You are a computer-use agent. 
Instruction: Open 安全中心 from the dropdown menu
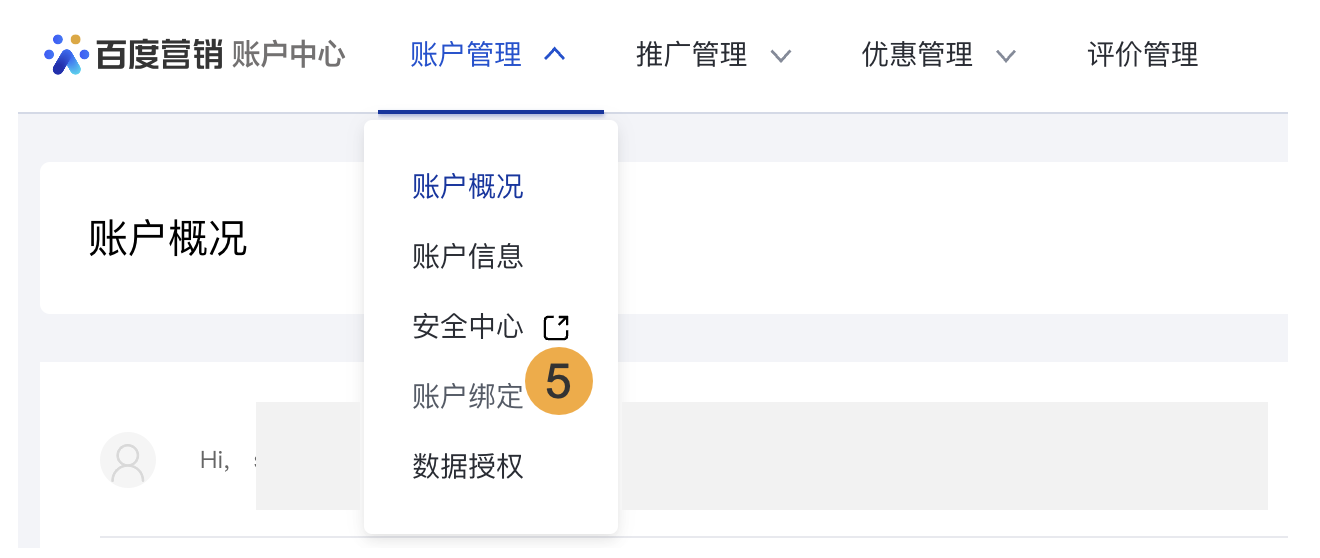point(468,327)
